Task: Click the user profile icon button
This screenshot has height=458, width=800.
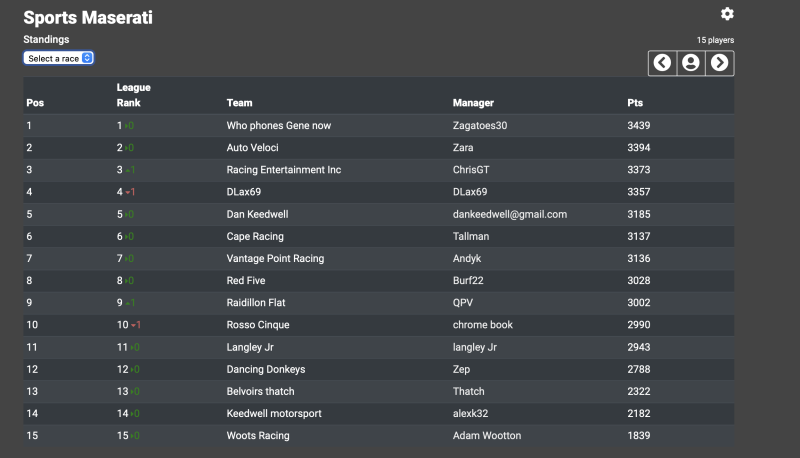Action: [x=691, y=63]
